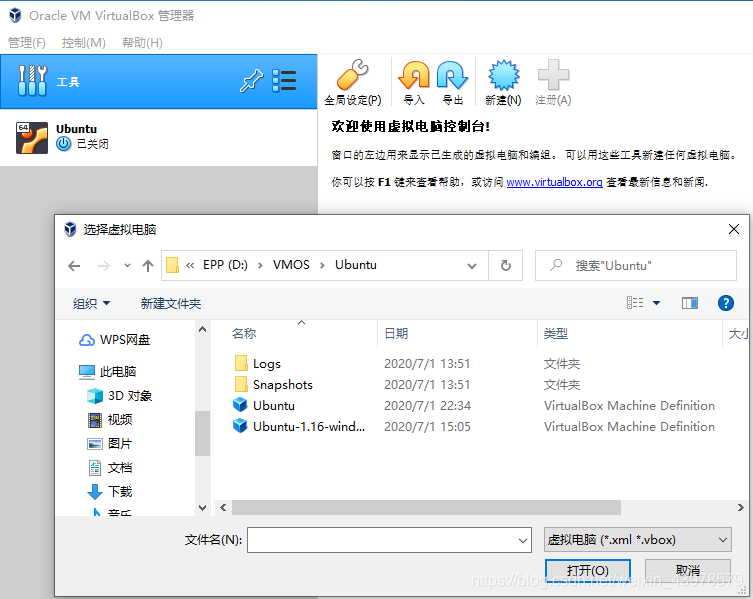Sort by 名称 column header

[x=244, y=334]
